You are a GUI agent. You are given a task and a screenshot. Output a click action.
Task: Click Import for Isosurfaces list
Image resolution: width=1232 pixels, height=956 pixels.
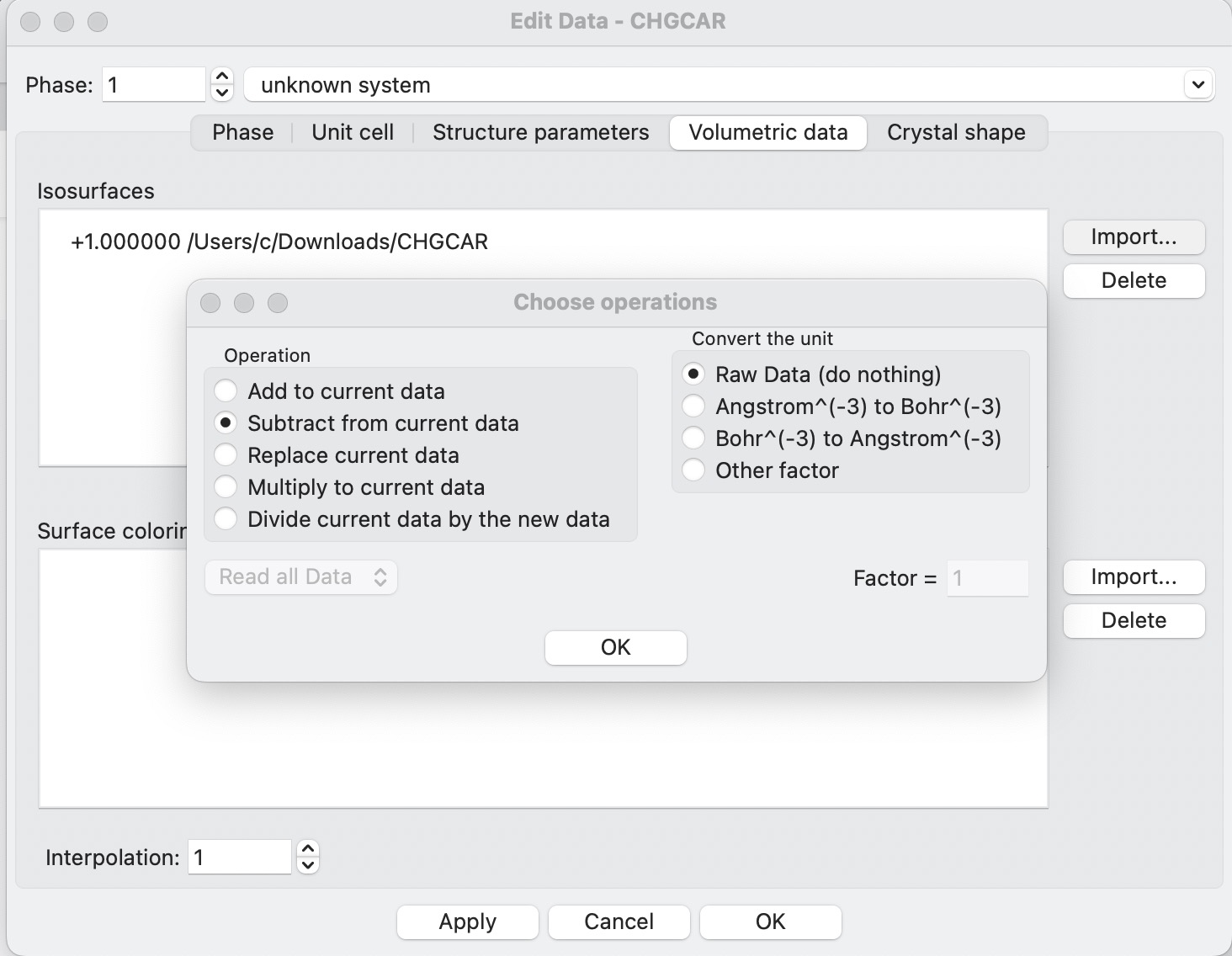[x=1134, y=237]
